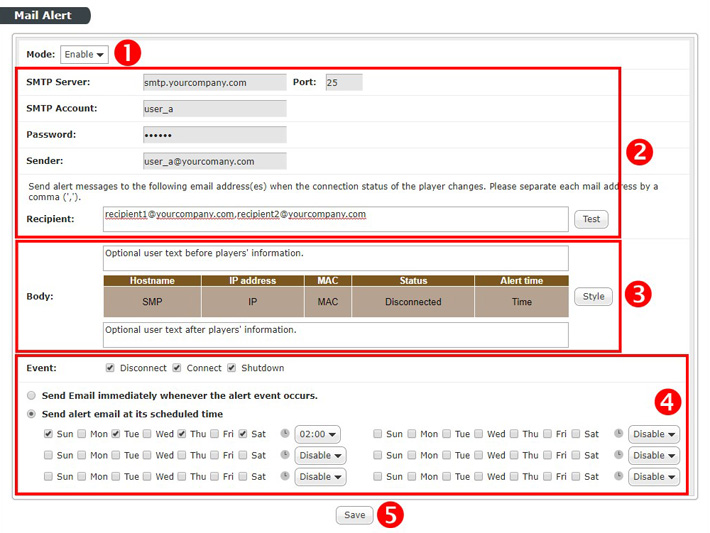Click the Mail Alert section title

point(43,15)
